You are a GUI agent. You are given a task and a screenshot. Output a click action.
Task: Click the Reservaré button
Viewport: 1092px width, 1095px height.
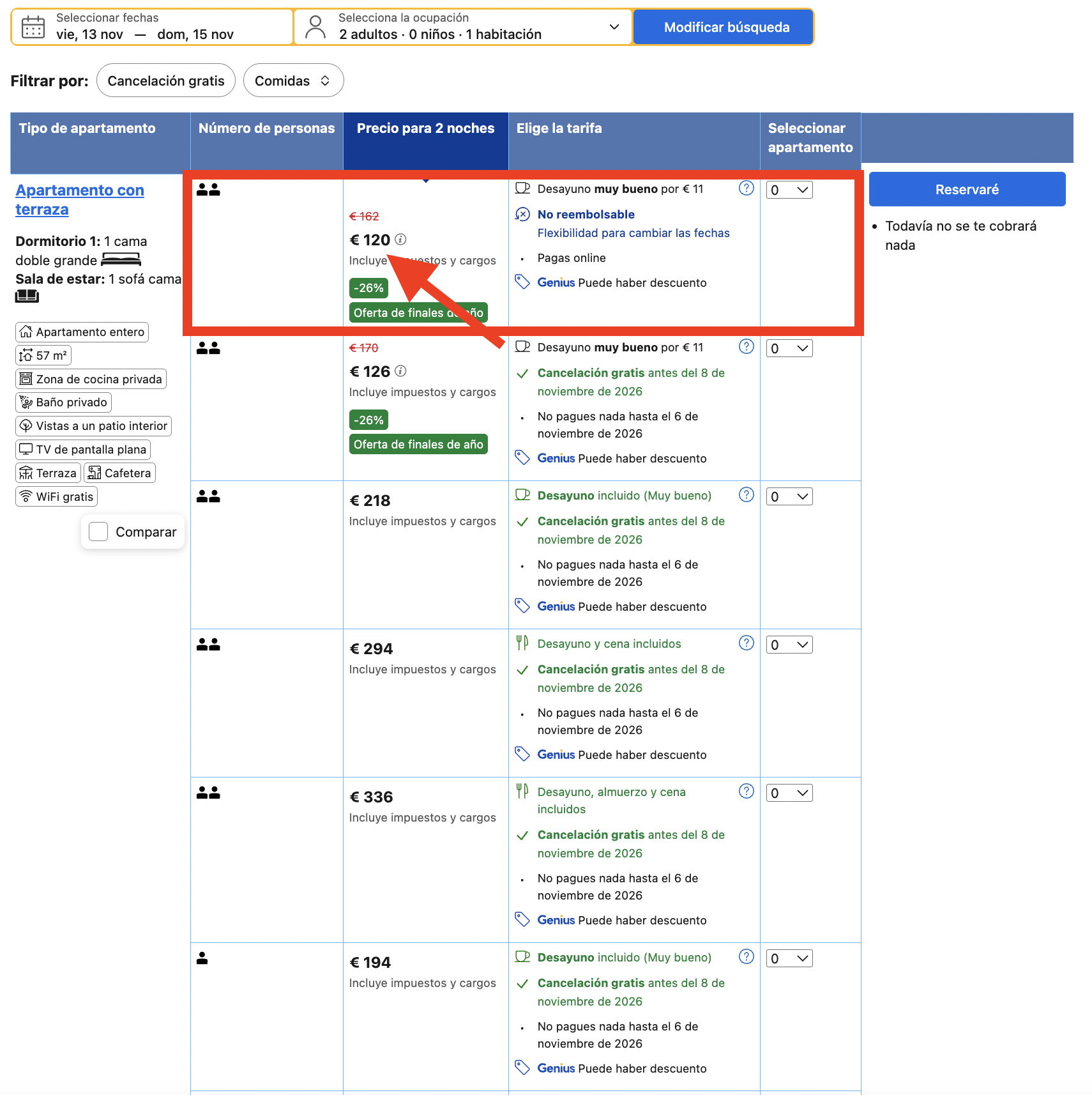point(967,189)
